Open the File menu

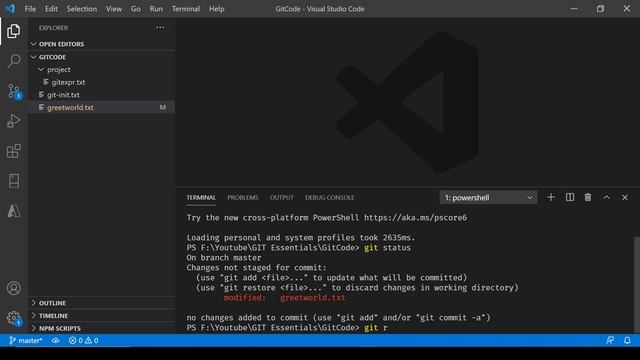[30, 9]
